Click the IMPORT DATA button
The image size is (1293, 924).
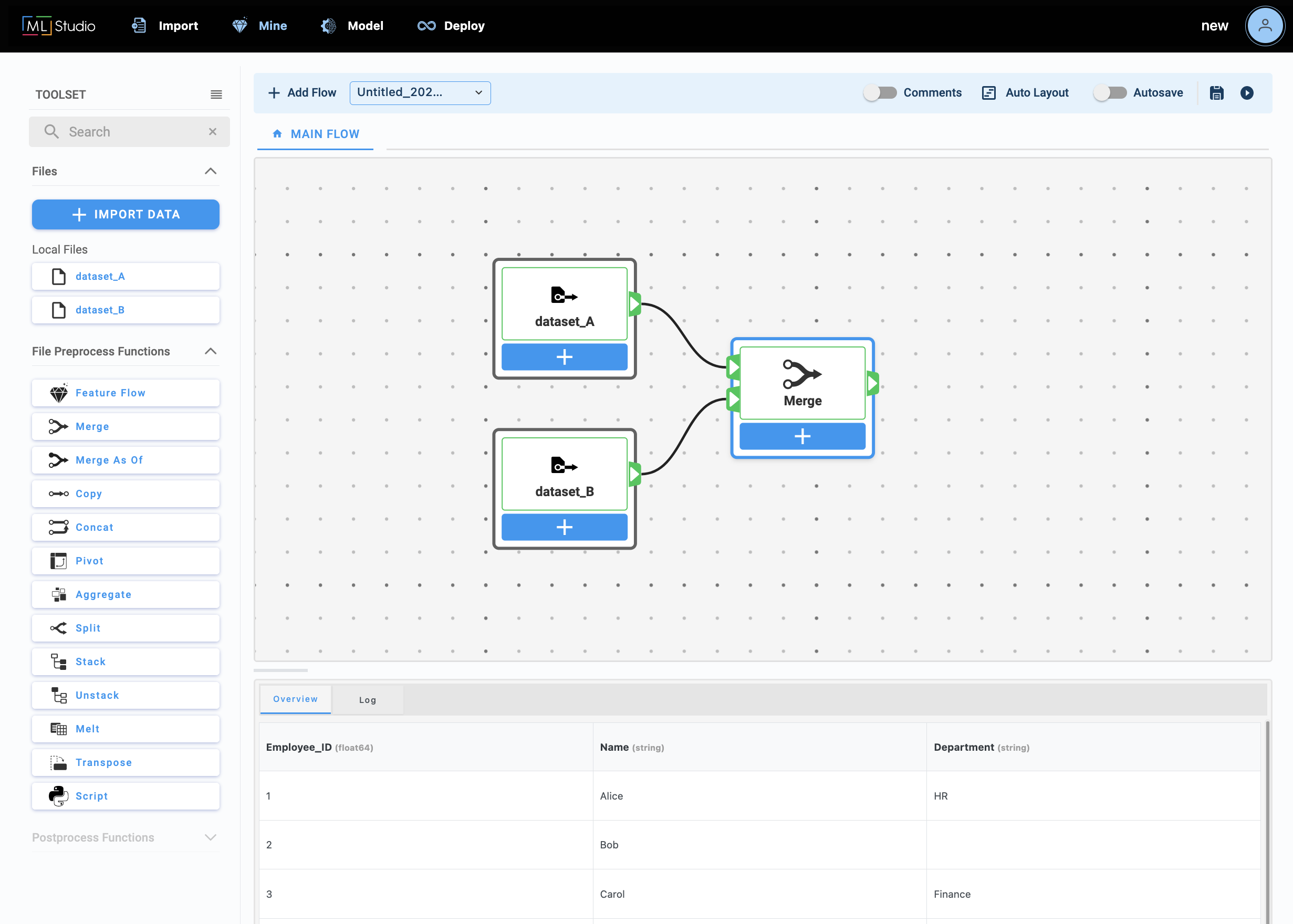coord(125,215)
